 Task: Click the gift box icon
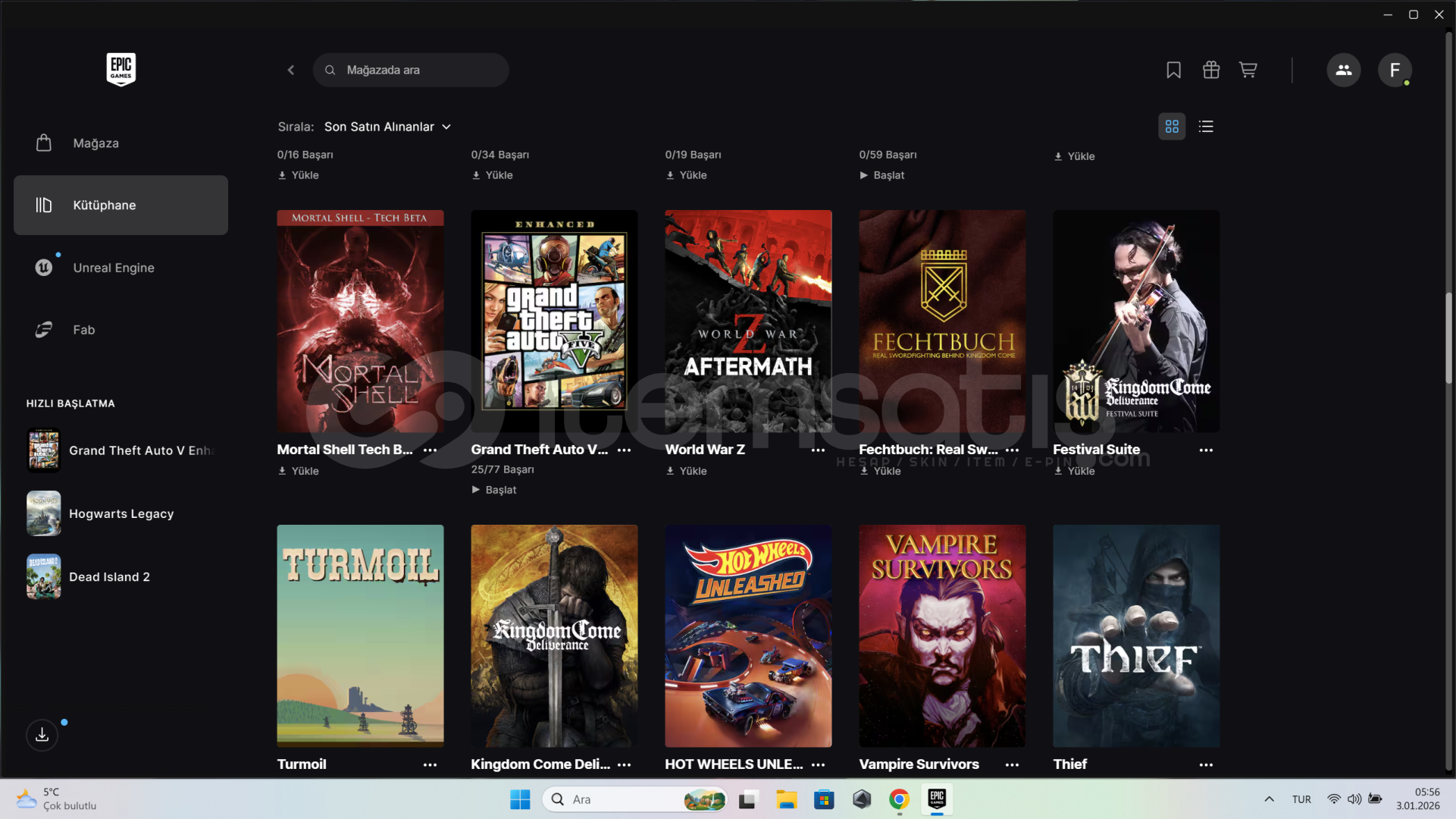tap(1210, 70)
